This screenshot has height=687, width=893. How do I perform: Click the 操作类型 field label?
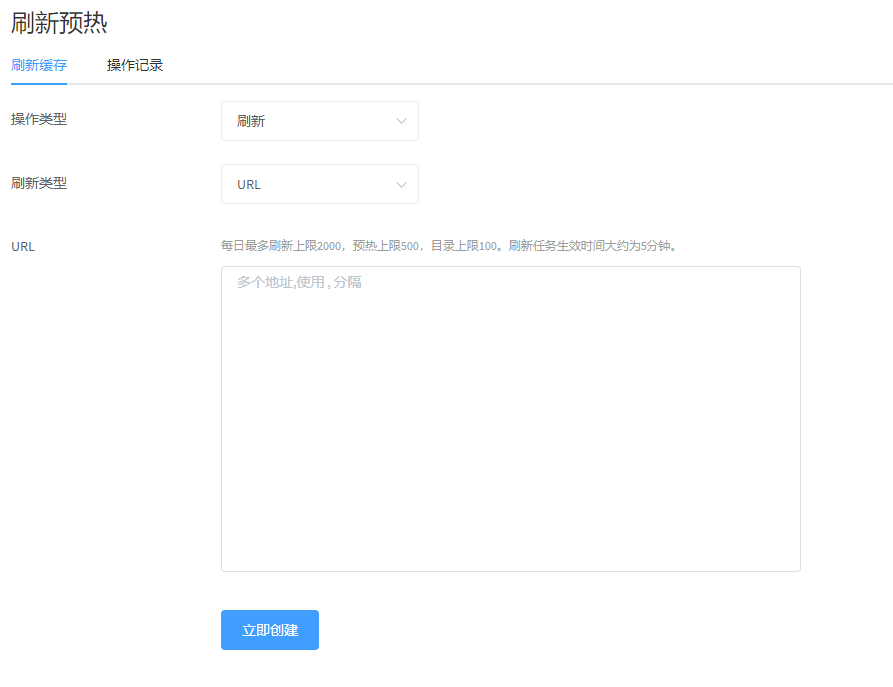coord(39,120)
